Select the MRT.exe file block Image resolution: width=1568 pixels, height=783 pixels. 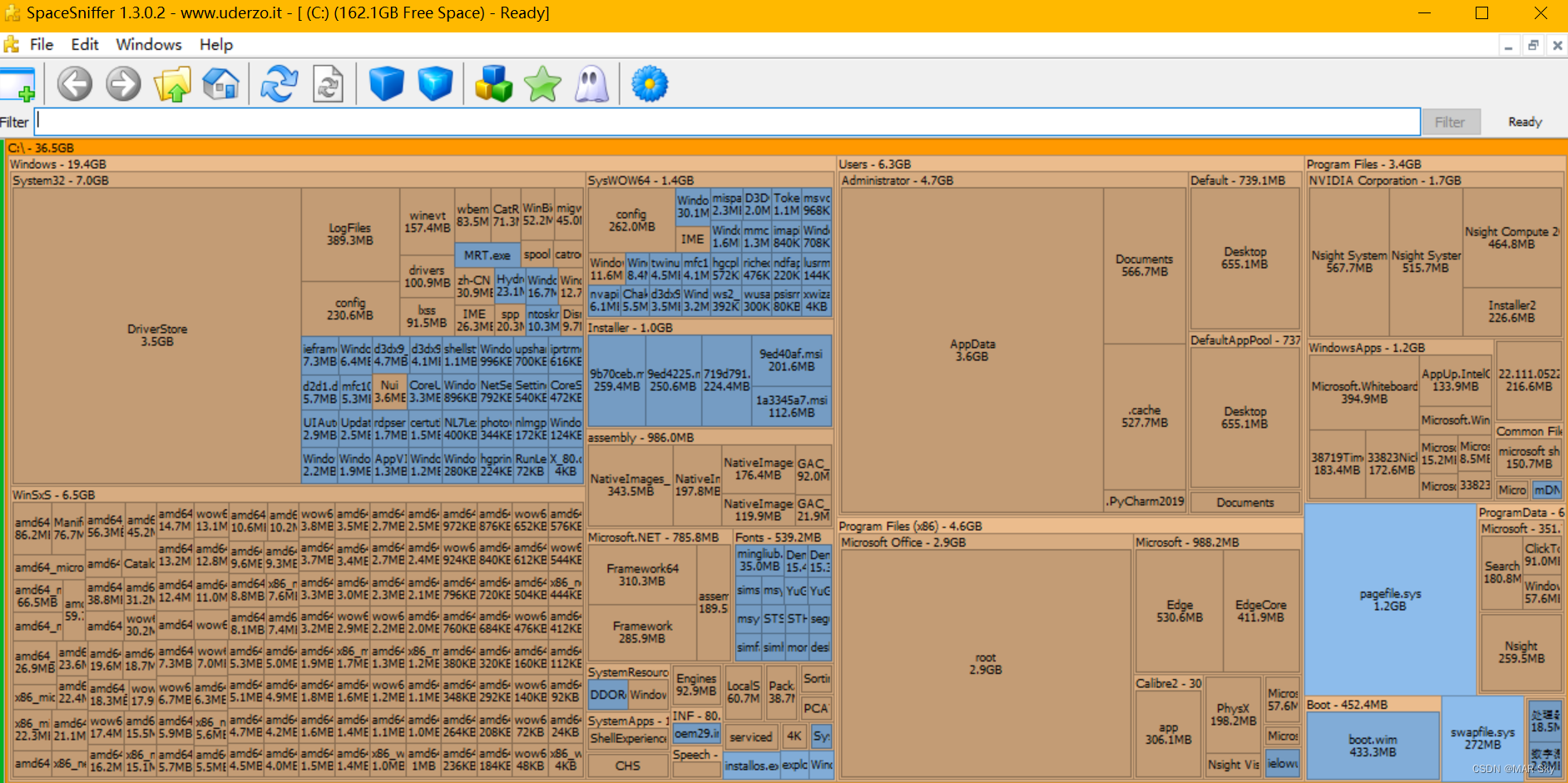point(487,255)
